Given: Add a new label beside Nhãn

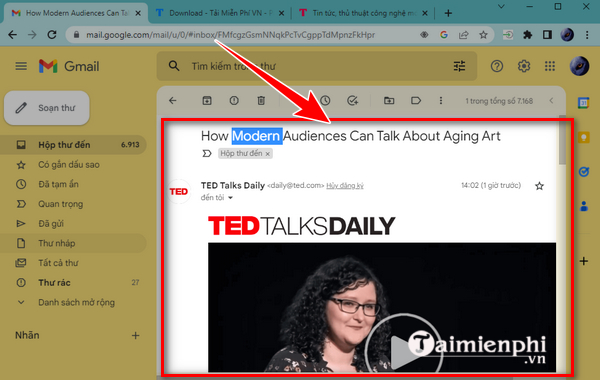Looking at the screenshot, I should tap(135, 336).
